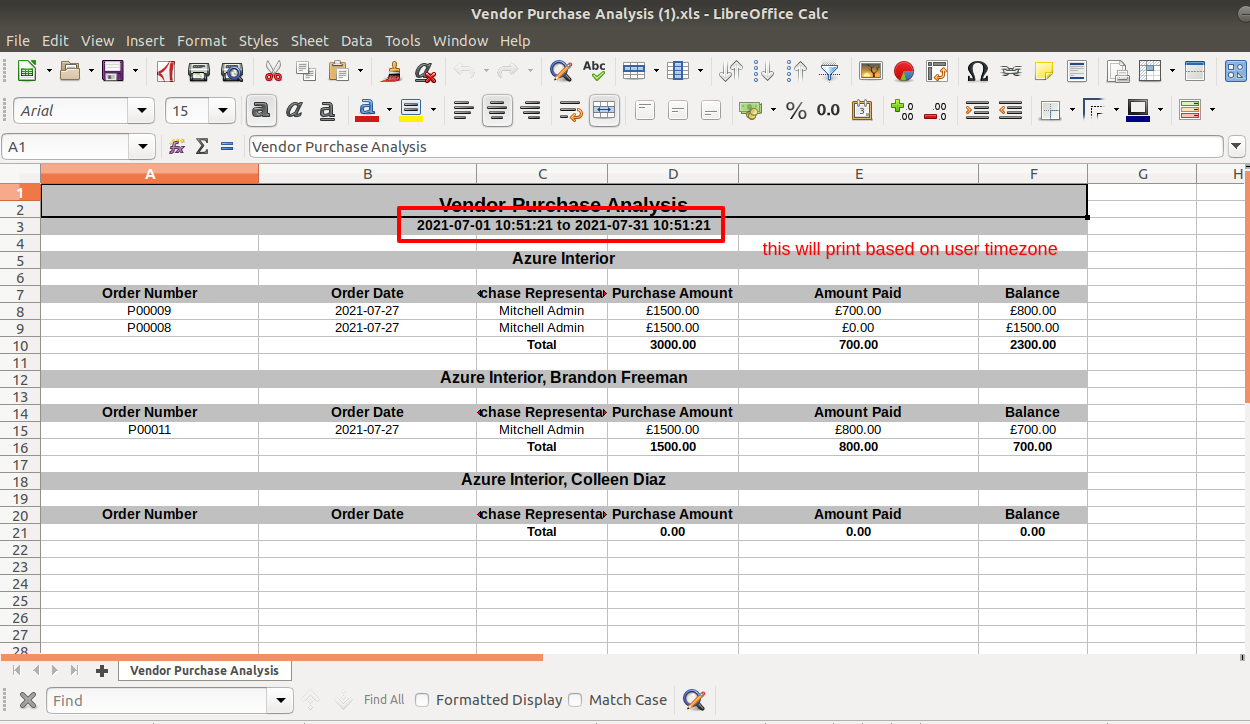Cut selection with the scissors icon
Screen dimensions: 1250x724
click(x=273, y=71)
